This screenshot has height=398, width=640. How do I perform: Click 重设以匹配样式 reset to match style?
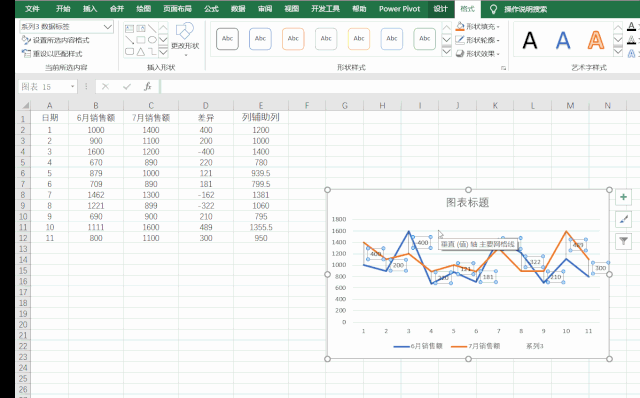[x=52, y=53]
